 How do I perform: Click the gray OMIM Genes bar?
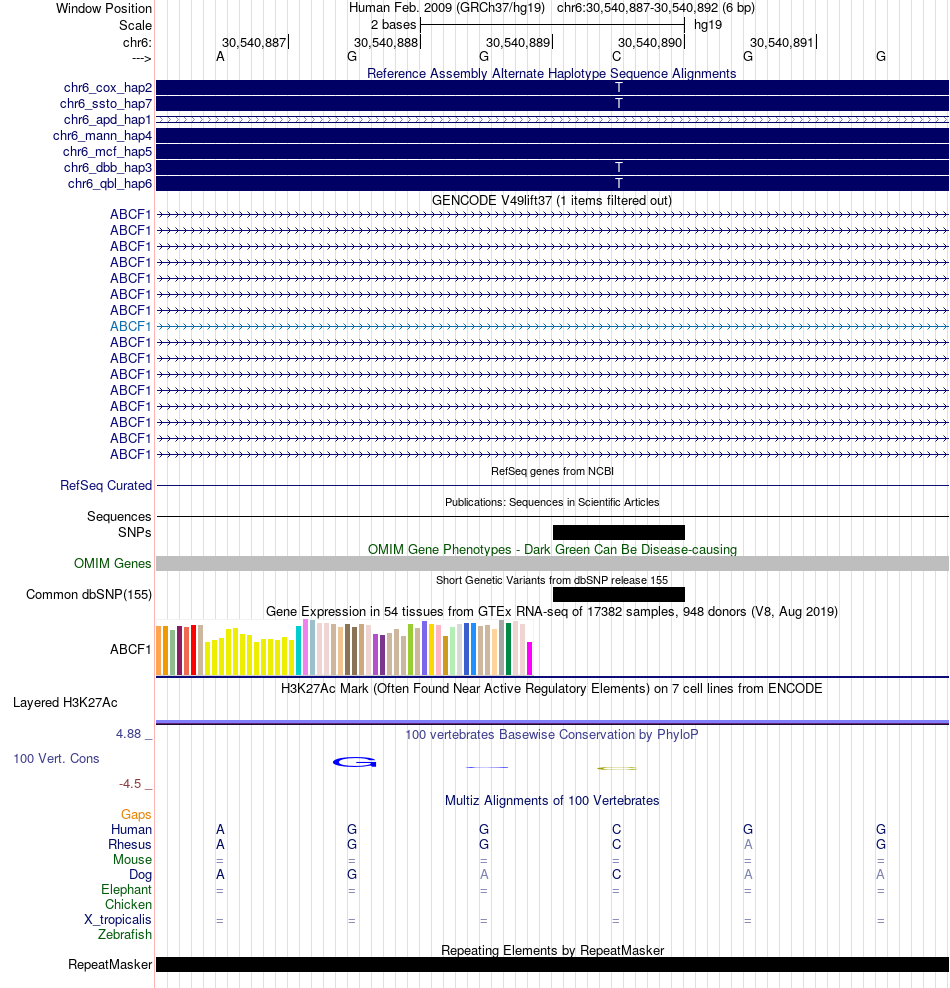point(552,563)
